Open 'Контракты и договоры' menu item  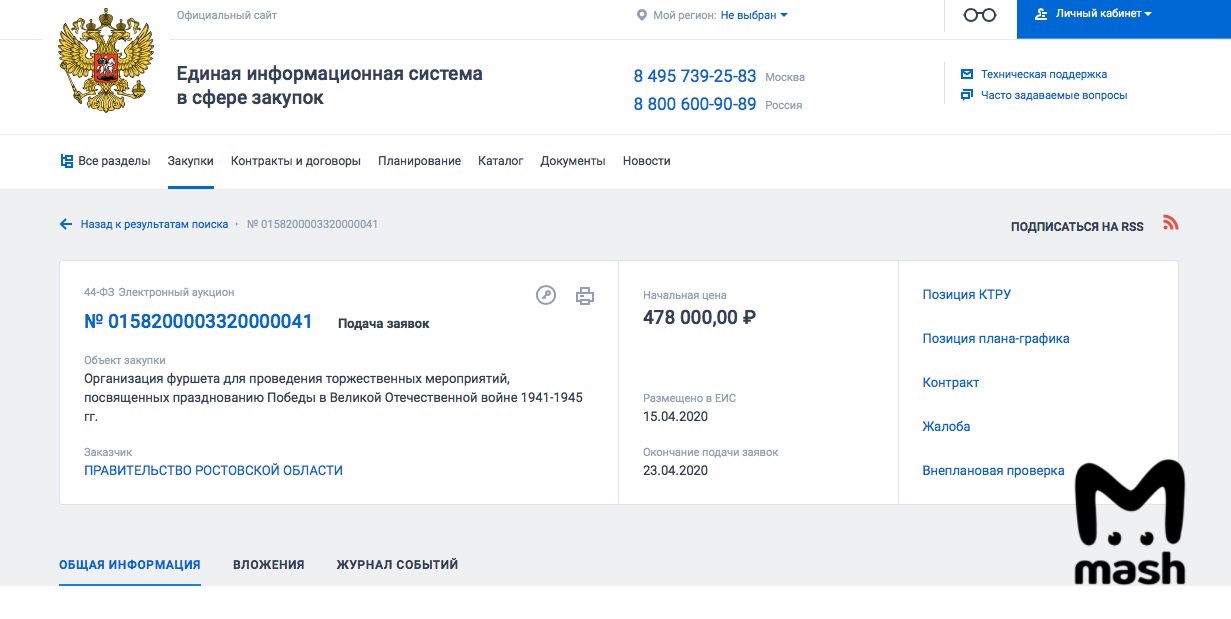click(296, 161)
